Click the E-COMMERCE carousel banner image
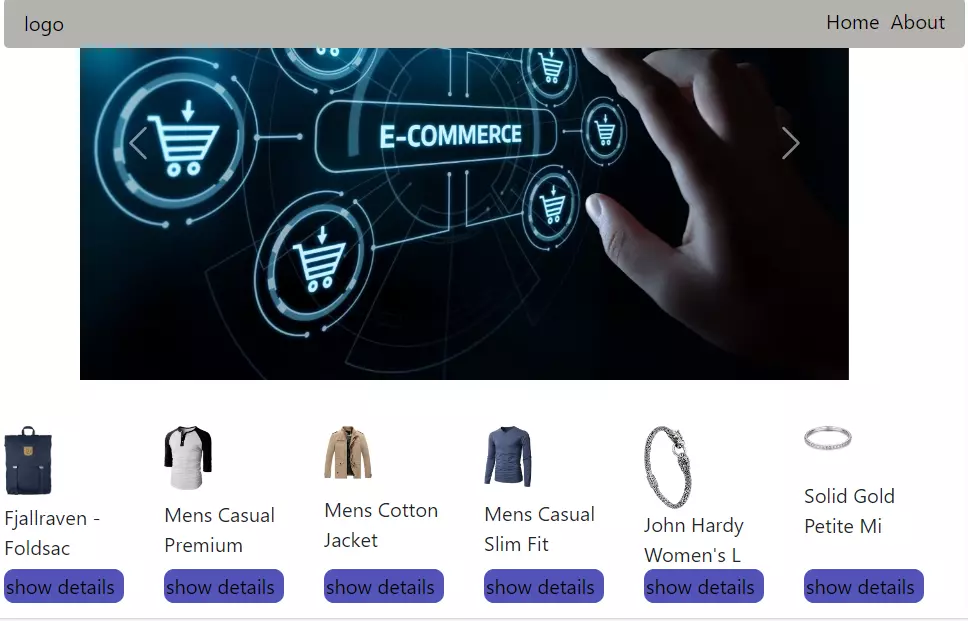This screenshot has height=621, width=968. click(464, 214)
